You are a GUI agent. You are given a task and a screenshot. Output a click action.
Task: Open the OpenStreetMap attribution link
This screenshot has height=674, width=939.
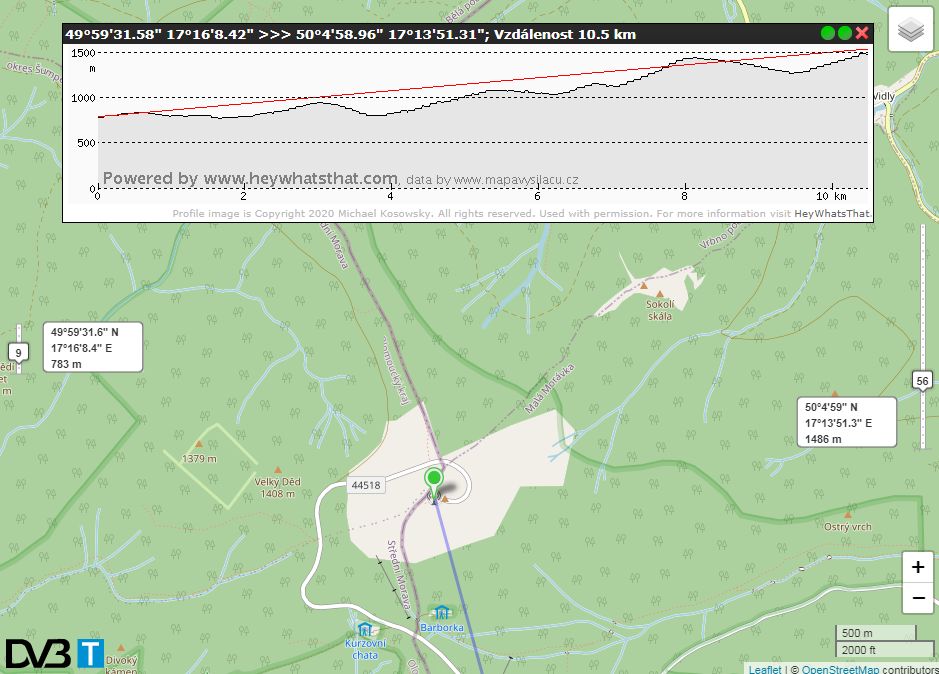tap(840, 669)
